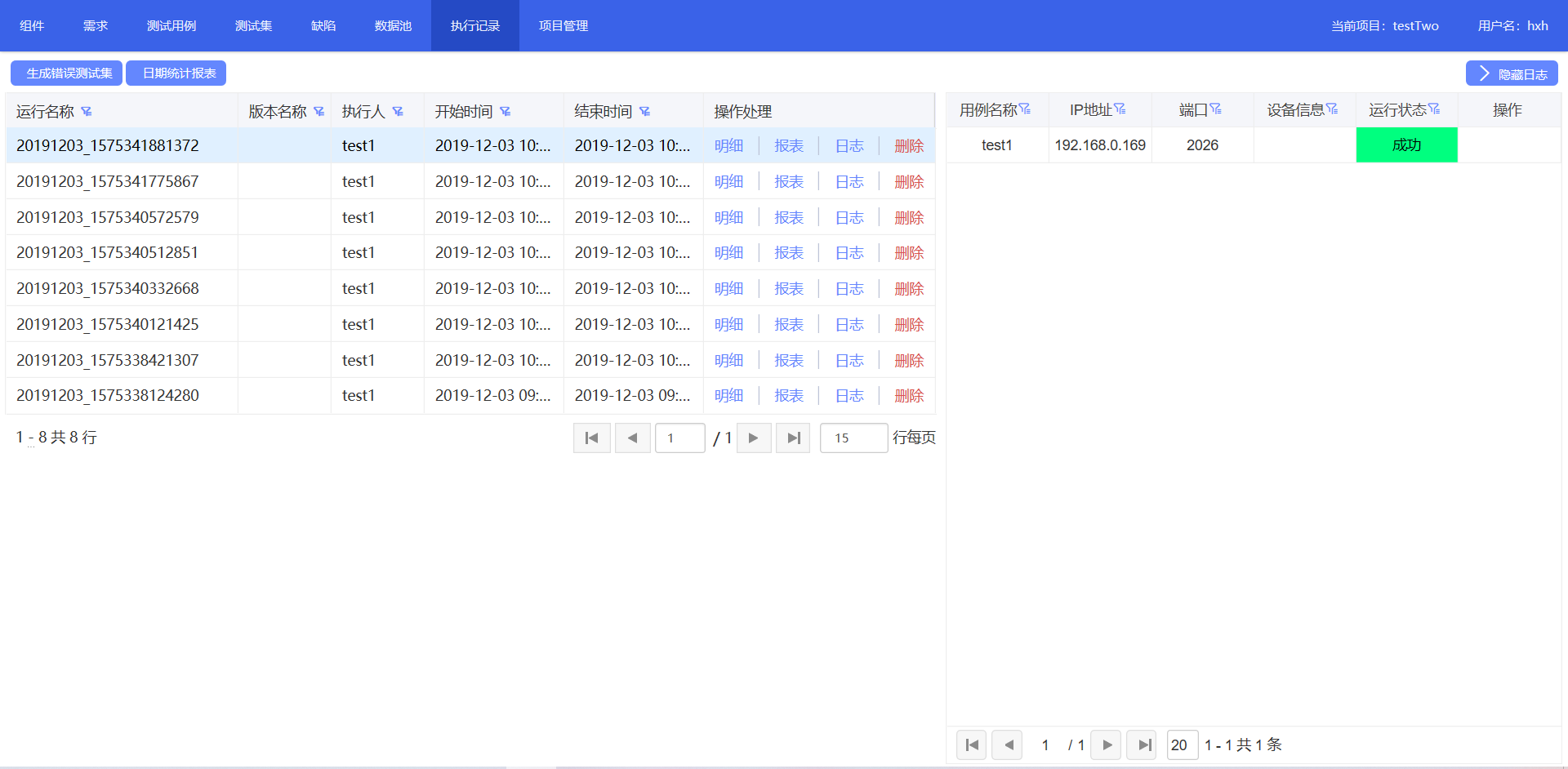Viewport: 1568px width, 769px height.
Task: Click filter icon on 运行名称 column
Action: (x=87, y=112)
